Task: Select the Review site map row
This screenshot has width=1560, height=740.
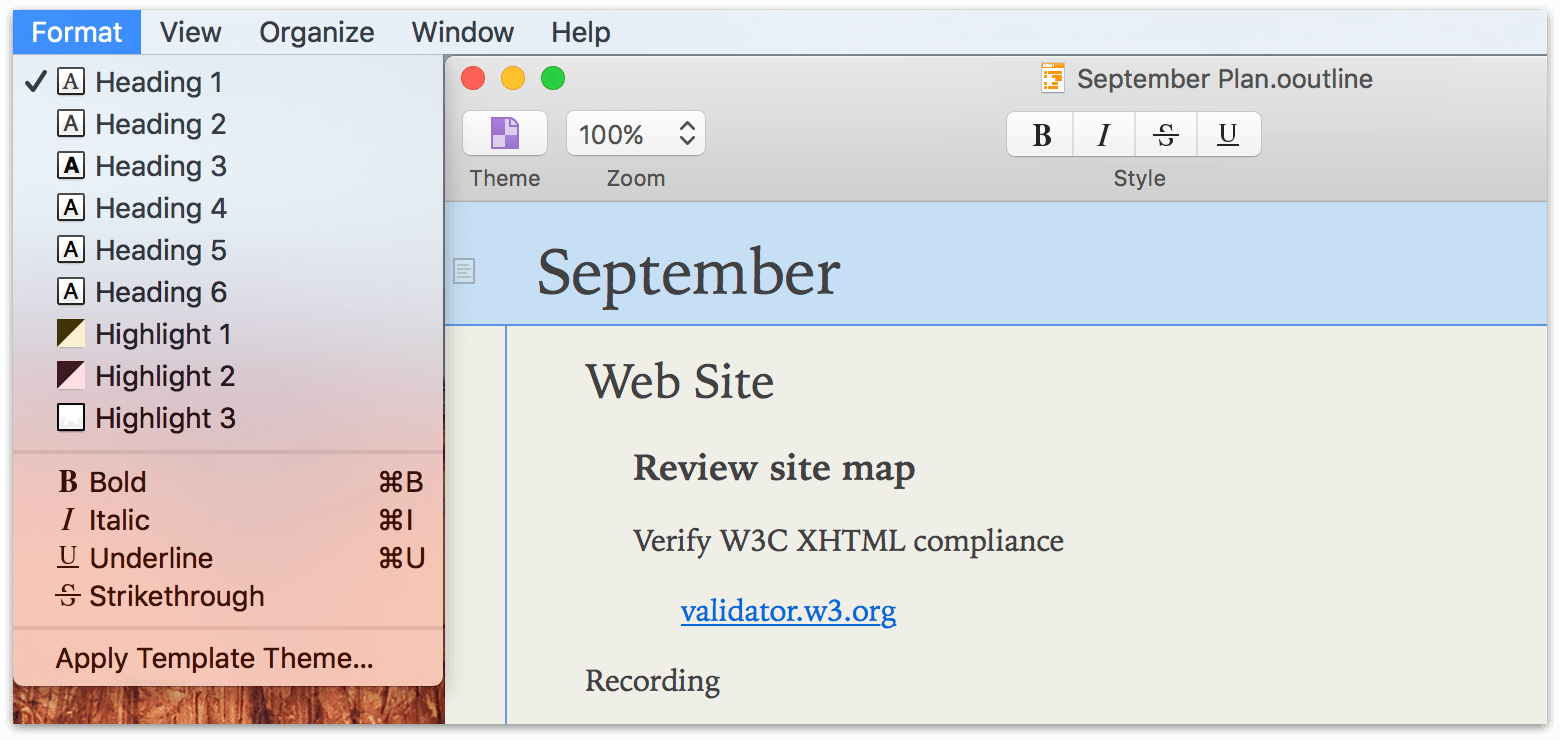Action: point(774,468)
